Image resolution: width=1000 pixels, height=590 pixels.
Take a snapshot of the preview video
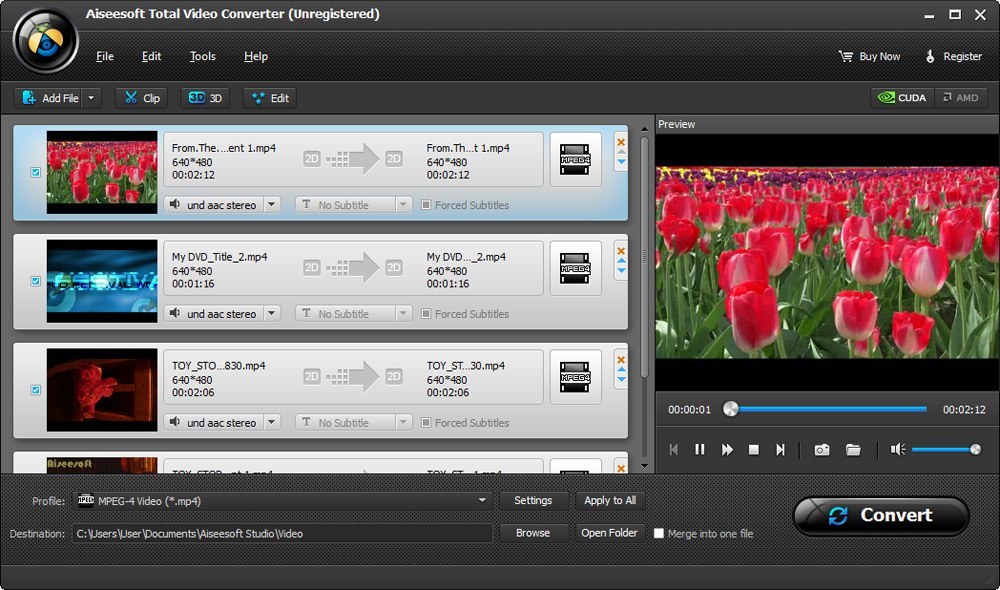tap(821, 449)
